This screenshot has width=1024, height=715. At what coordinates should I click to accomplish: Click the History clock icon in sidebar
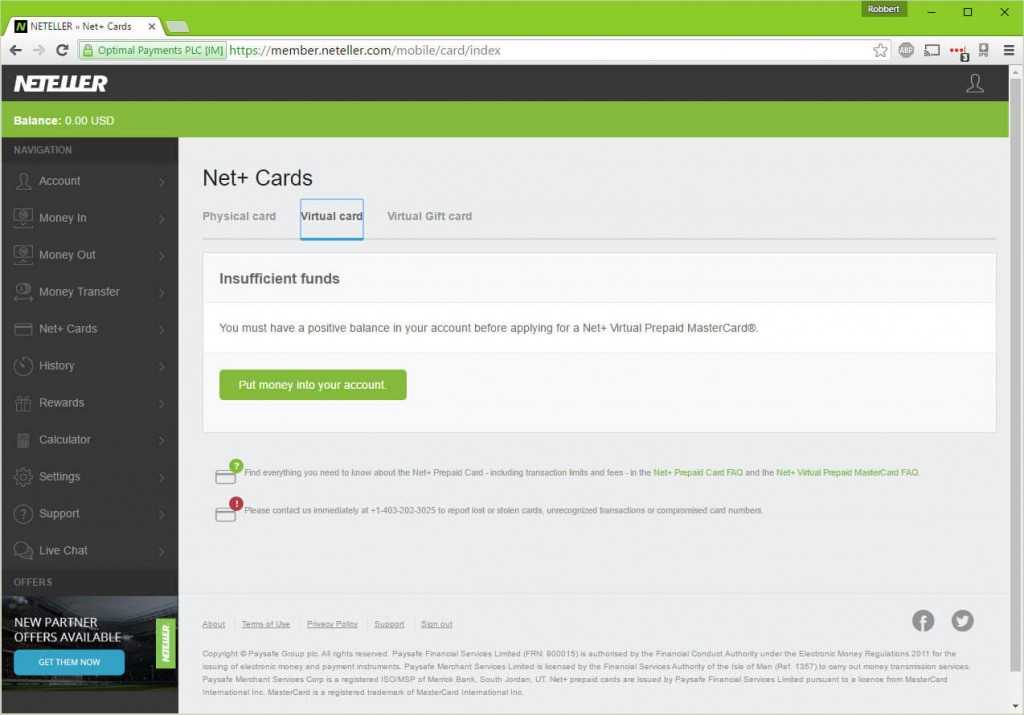(22, 366)
